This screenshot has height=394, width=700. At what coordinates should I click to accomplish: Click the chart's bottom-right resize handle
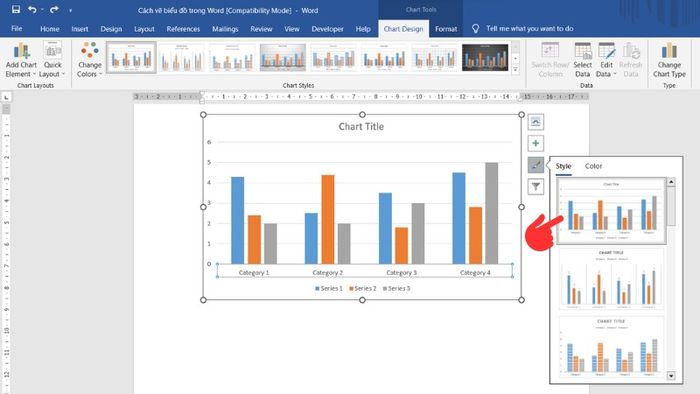521,300
